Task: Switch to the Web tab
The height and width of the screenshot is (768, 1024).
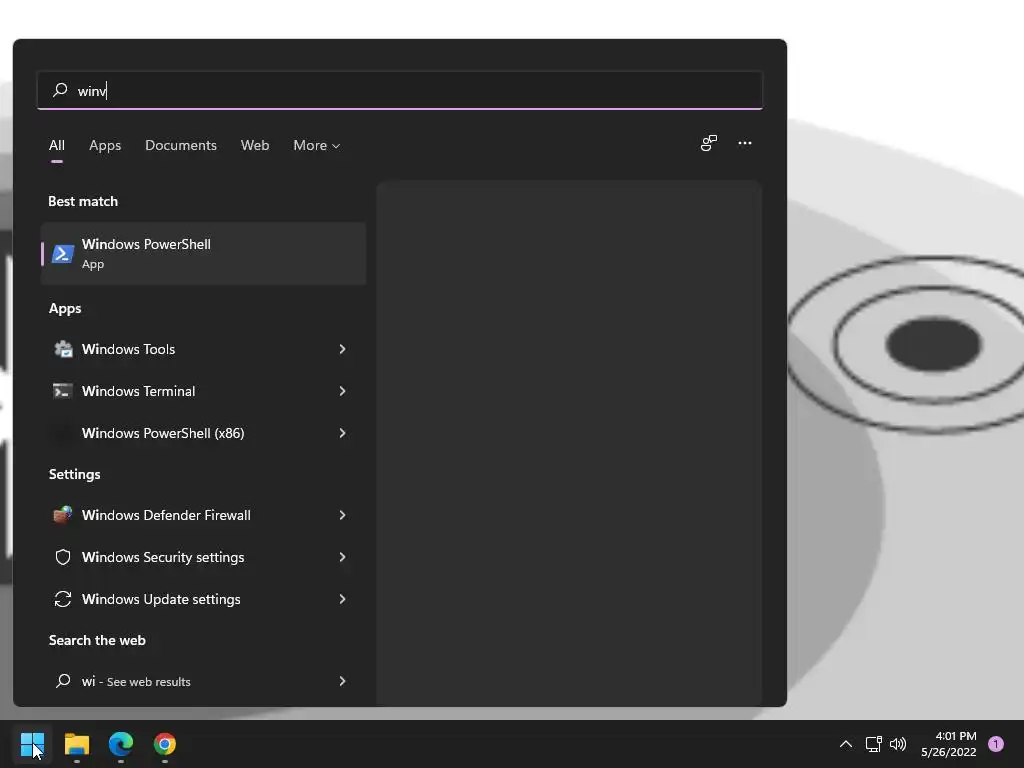Action: [255, 145]
